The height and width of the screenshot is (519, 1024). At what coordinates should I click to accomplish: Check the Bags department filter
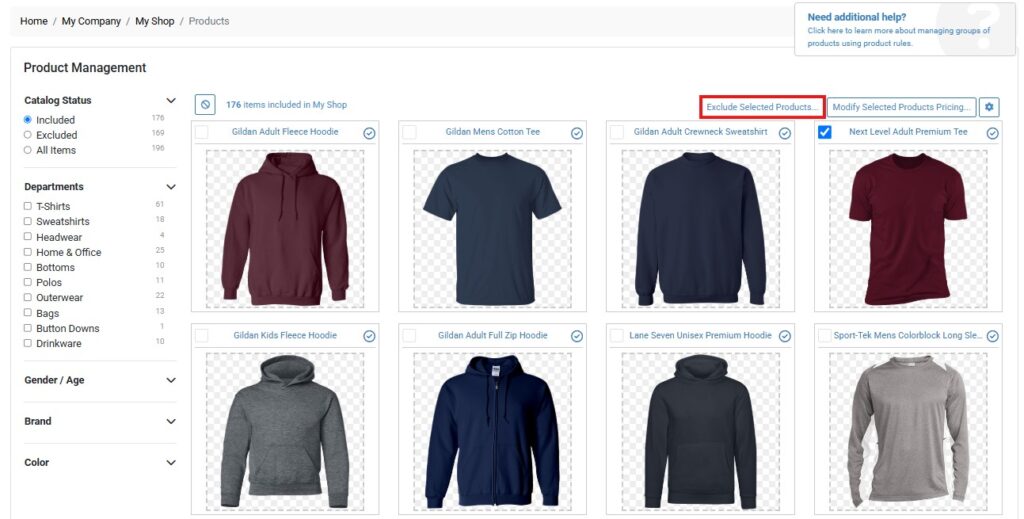[x=27, y=313]
